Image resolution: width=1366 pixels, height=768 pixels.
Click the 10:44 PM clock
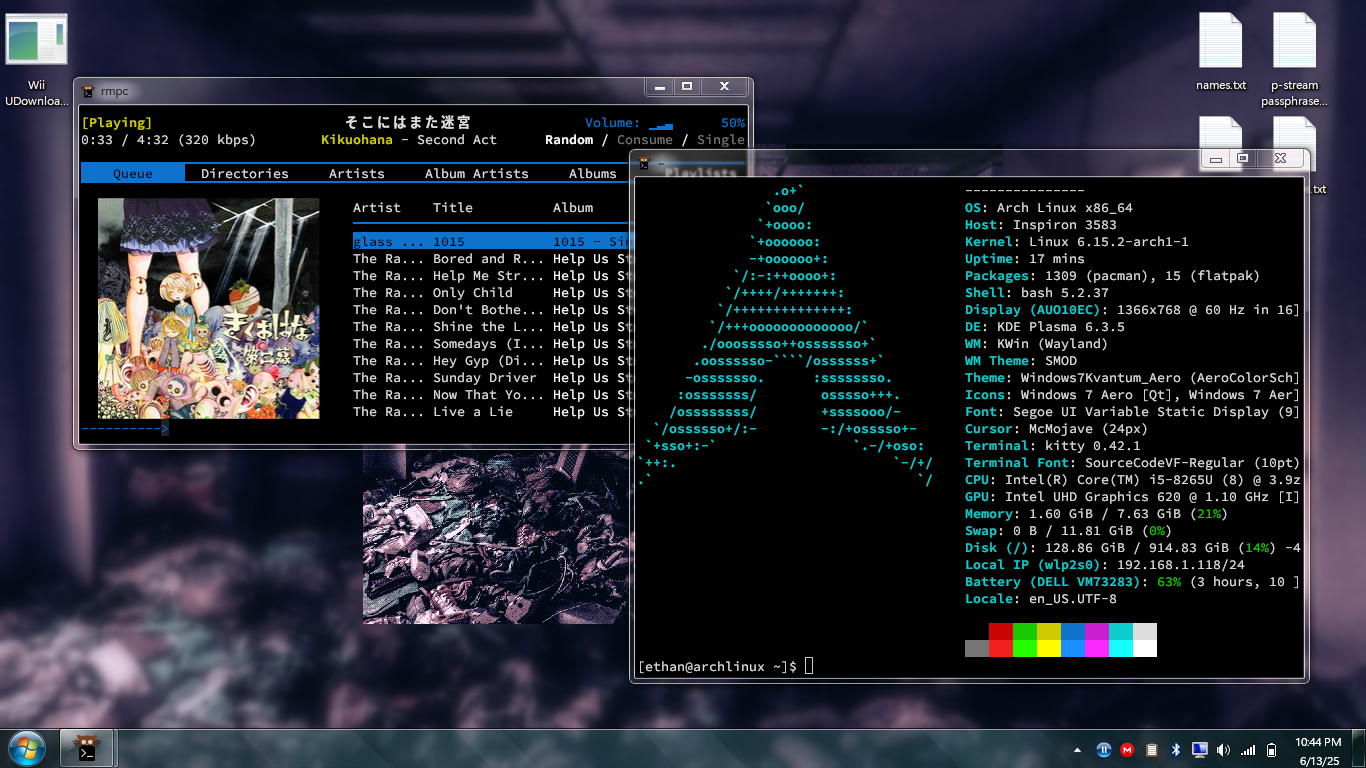coord(1318,742)
